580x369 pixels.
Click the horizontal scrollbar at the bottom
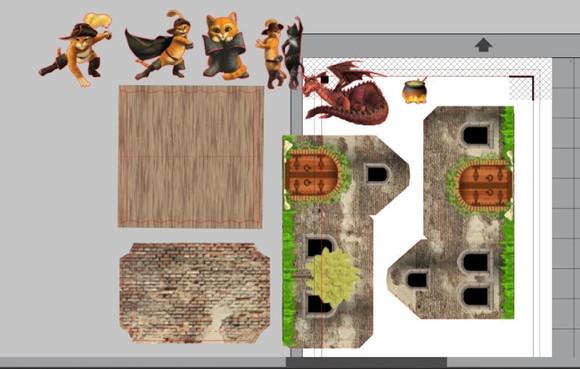[366, 362]
